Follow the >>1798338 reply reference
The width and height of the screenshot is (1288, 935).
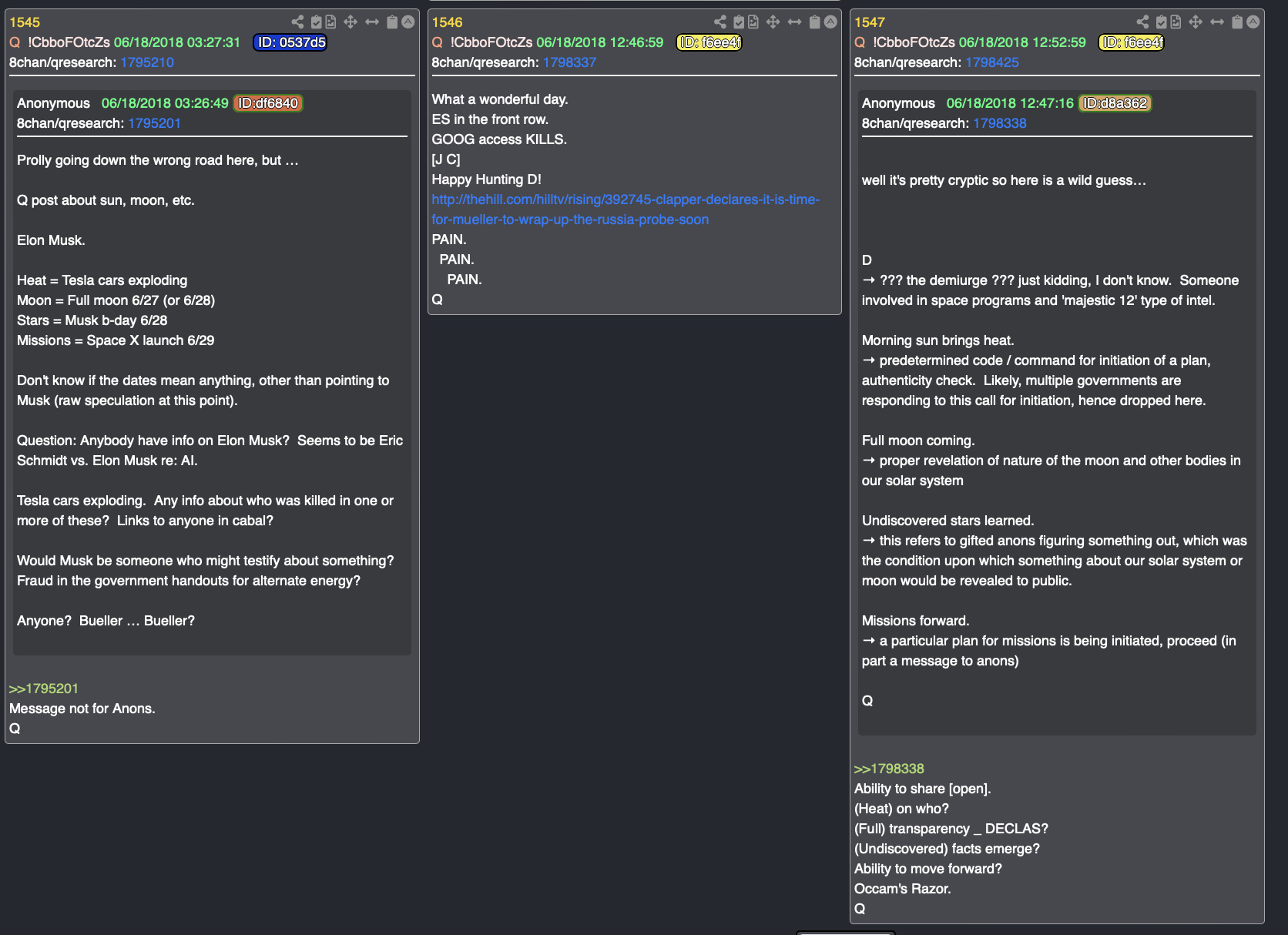click(889, 769)
